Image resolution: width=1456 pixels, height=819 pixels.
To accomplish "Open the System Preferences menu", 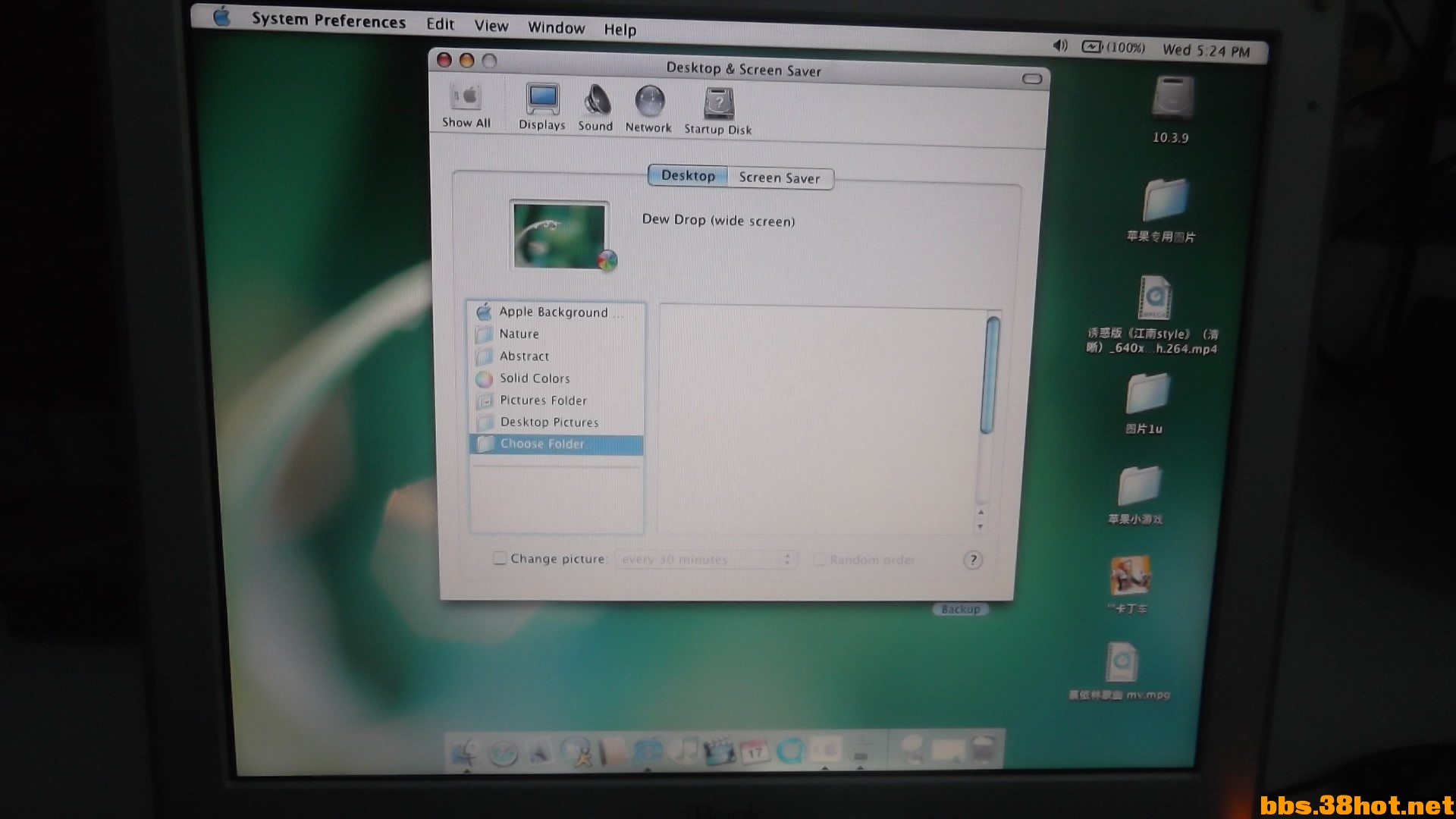I will tap(328, 20).
